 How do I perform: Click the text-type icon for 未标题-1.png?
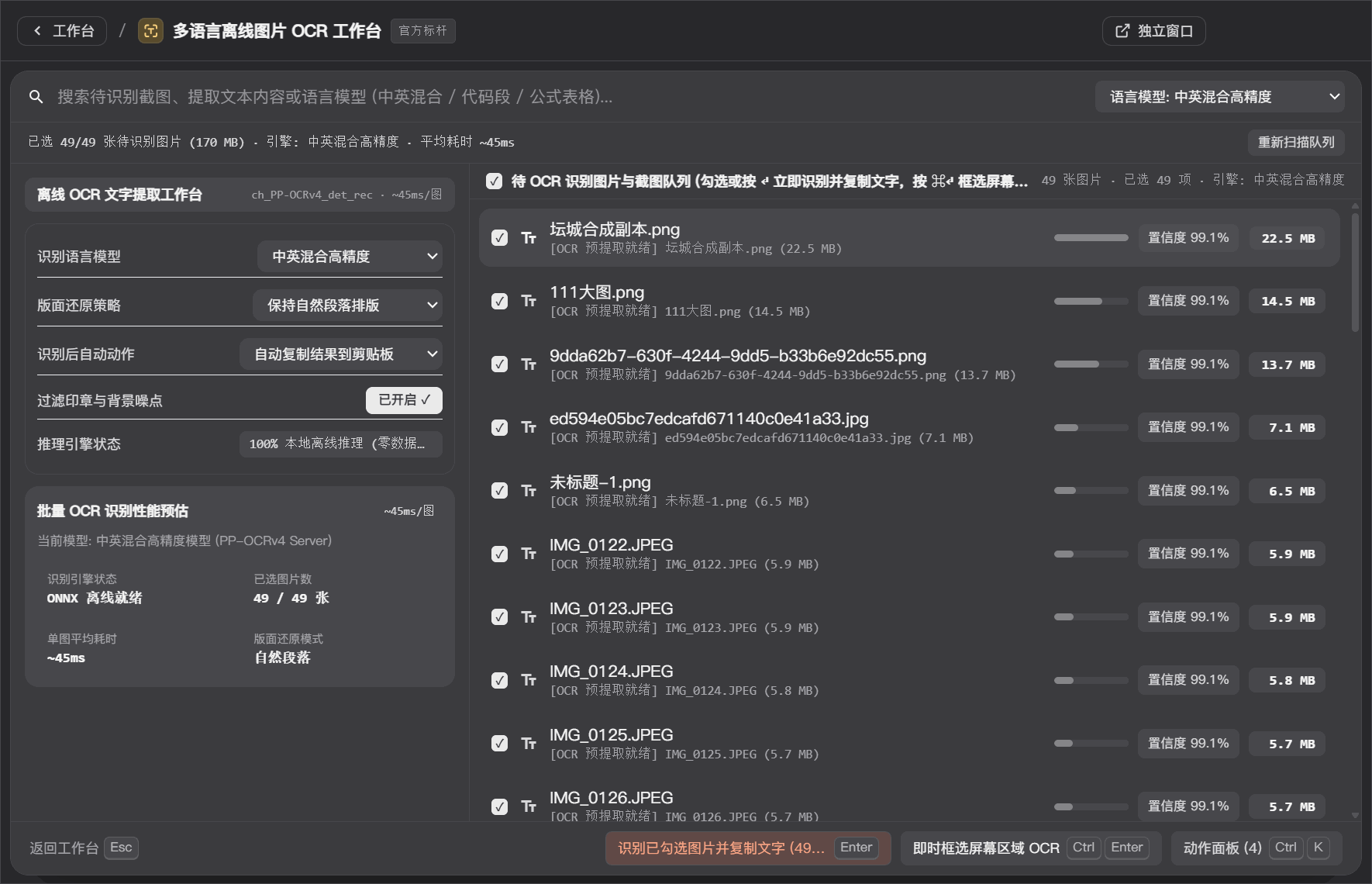529,491
